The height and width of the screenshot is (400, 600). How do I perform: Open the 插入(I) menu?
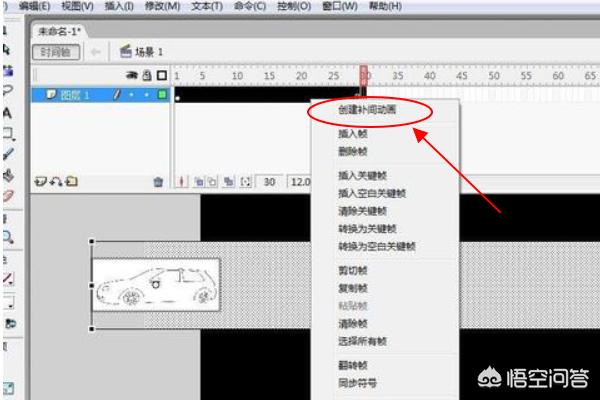(x=119, y=7)
